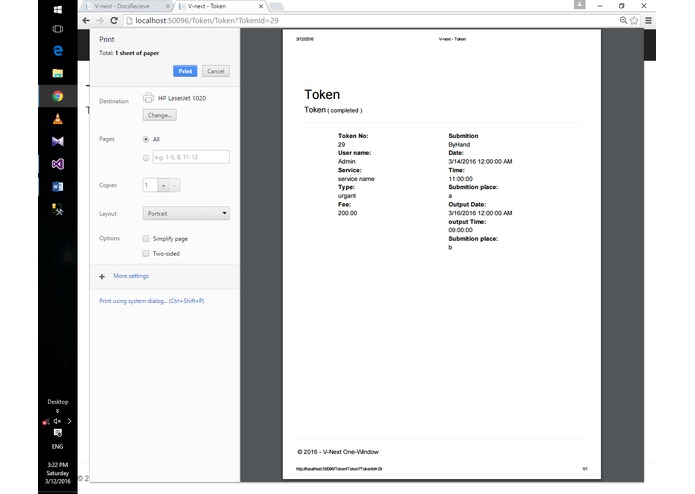Click the blue Print button
This screenshot has height=494, width=695.
[x=185, y=71]
